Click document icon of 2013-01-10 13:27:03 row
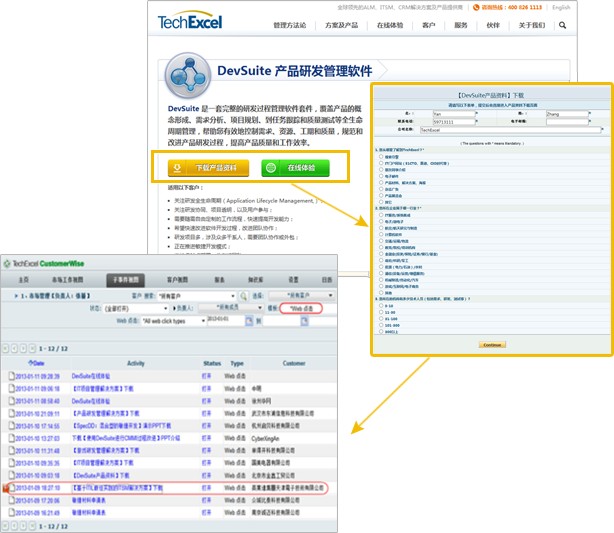The width and height of the screenshot is (614, 533). point(12,438)
